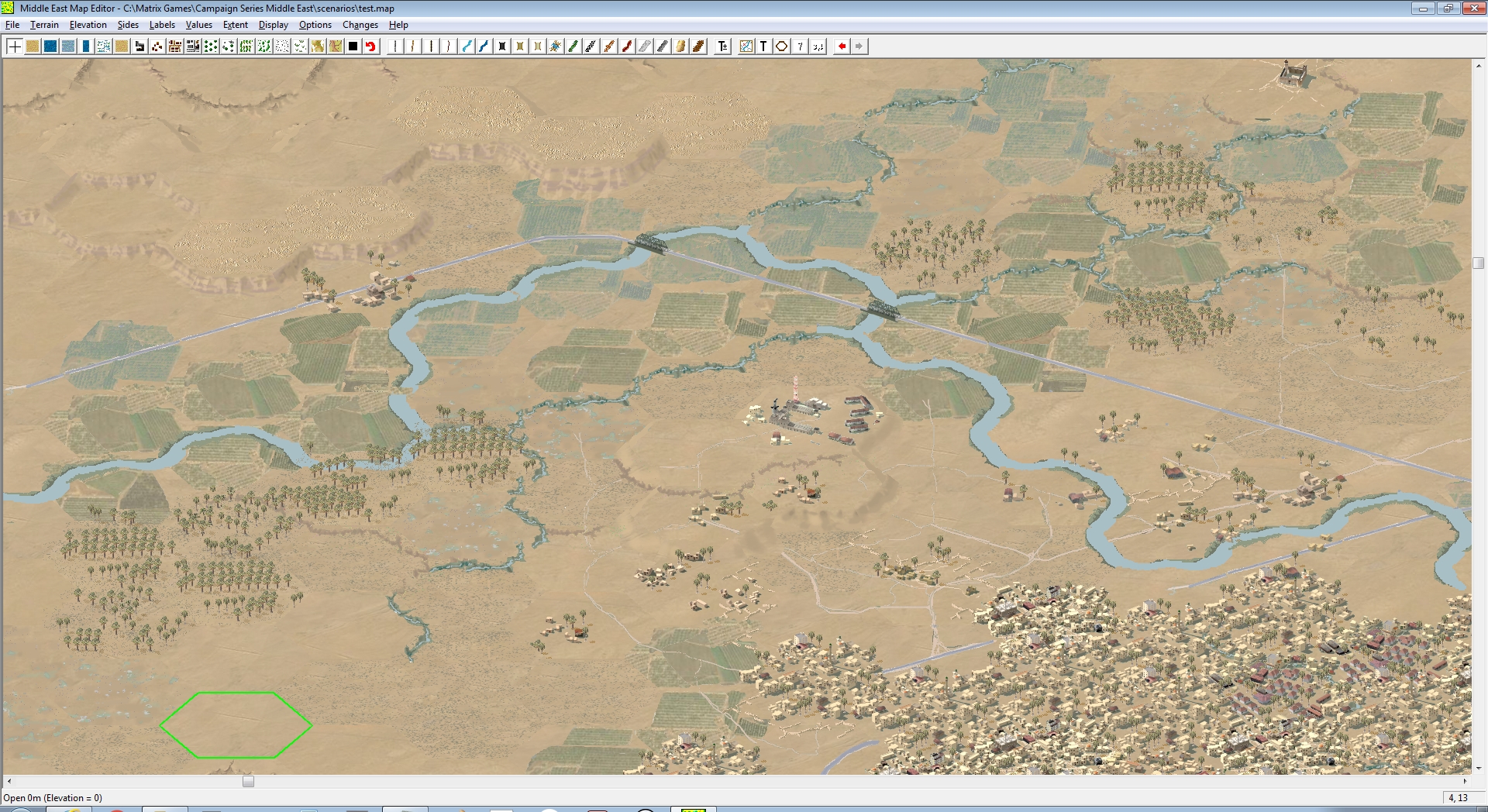Select the light blue shallow water terrain
Image resolution: width=1488 pixels, height=812 pixels.
click(68, 46)
